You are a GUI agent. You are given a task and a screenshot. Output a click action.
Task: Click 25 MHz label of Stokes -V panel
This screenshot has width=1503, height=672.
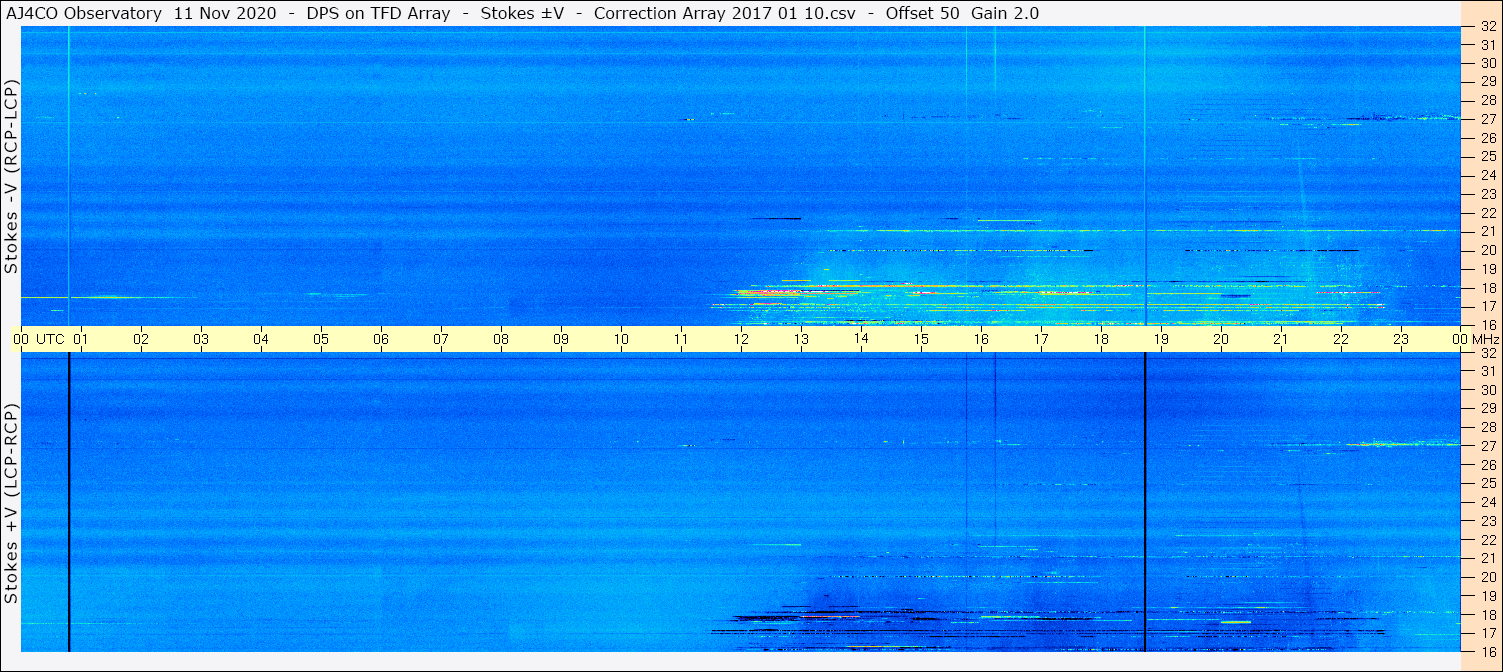(1488, 156)
